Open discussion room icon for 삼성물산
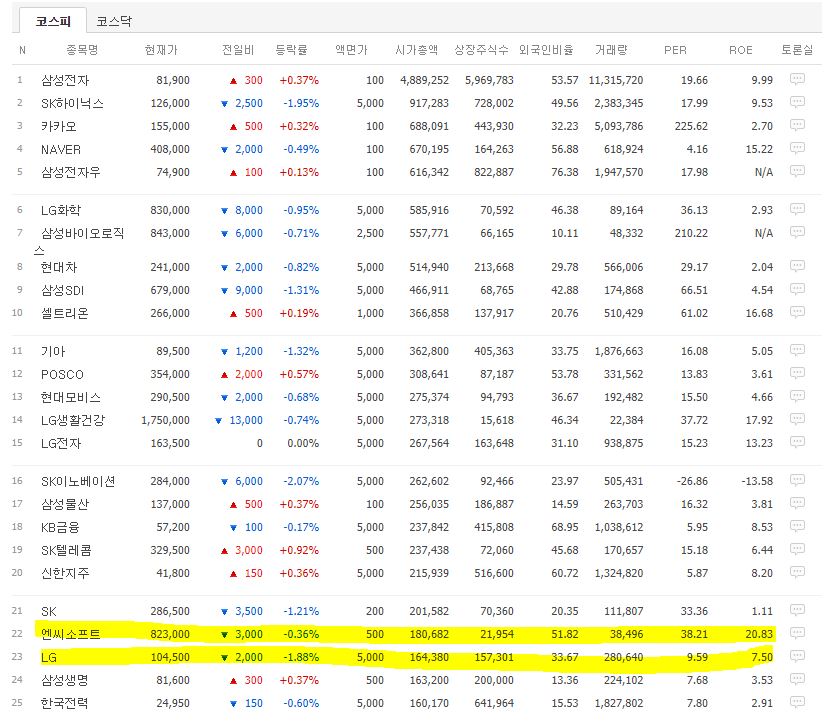Viewport: 827px width, 723px height. [797, 503]
